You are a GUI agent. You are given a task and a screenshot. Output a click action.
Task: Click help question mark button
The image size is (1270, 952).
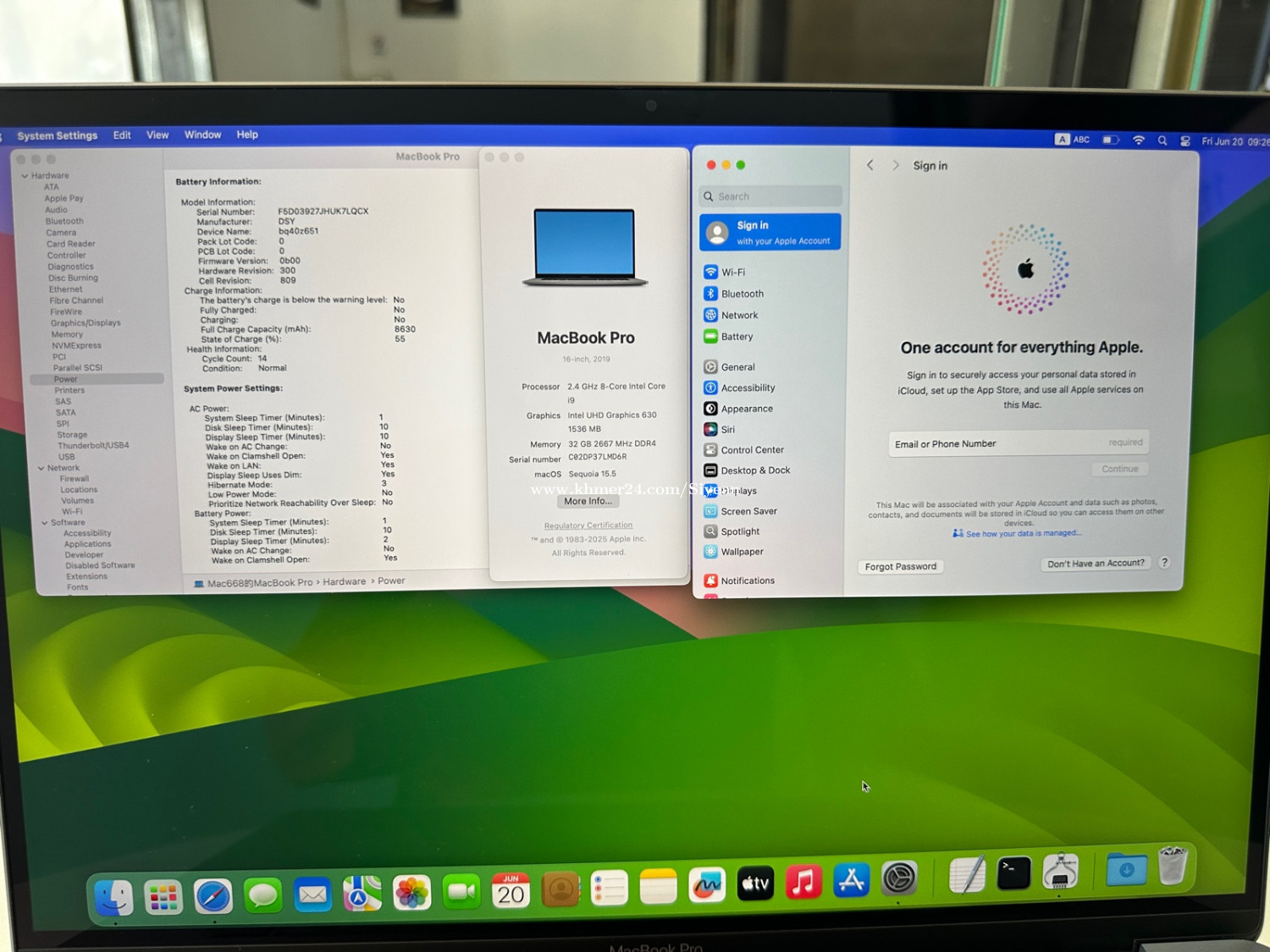pos(1165,563)
